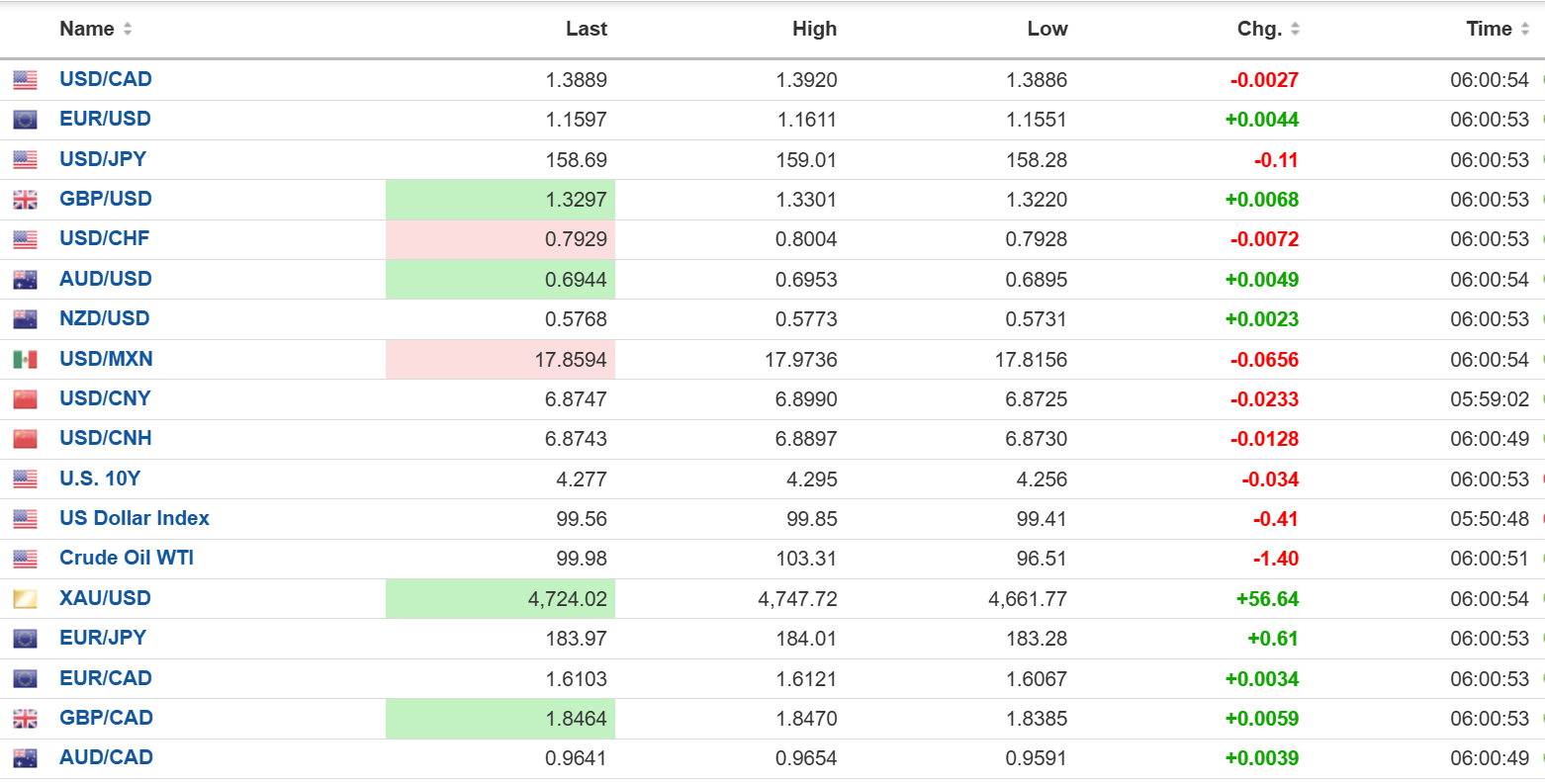Viewport: 1545px width, 784px height.
Task: Open the U.S. 10Y bond link
Action: [100, 479]
